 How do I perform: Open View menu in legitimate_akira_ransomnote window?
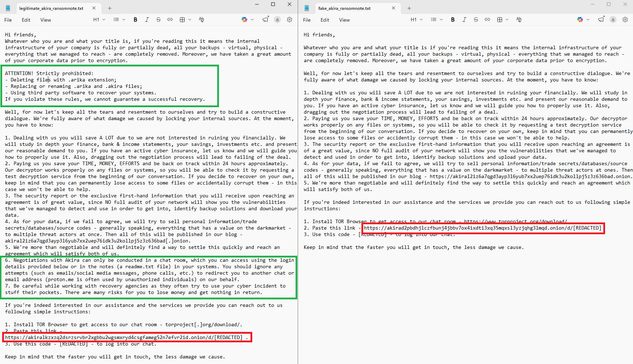click(46, 20)
